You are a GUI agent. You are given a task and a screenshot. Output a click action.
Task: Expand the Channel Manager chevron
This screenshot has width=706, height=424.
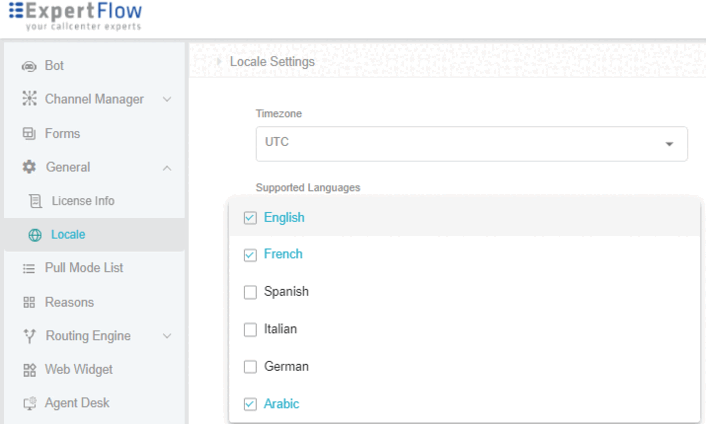tap(167, 99)
